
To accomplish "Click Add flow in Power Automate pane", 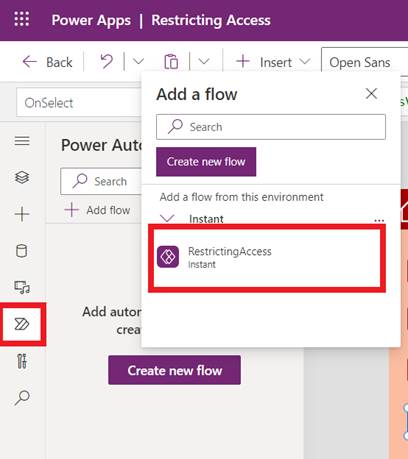I will click(x=97, y=210).
